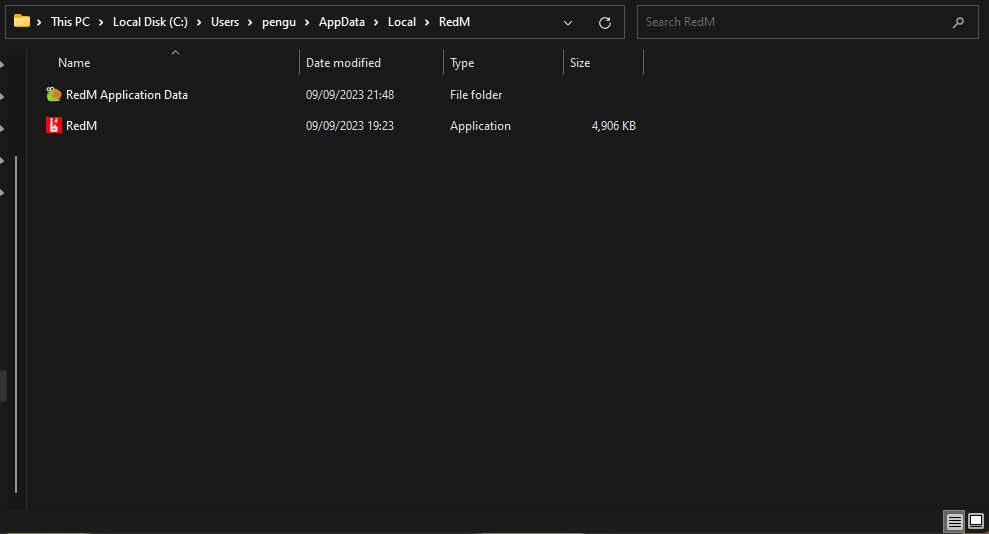
Task: Sort by the Name column header
Action: pyautogui.click(x=74, y=63)
